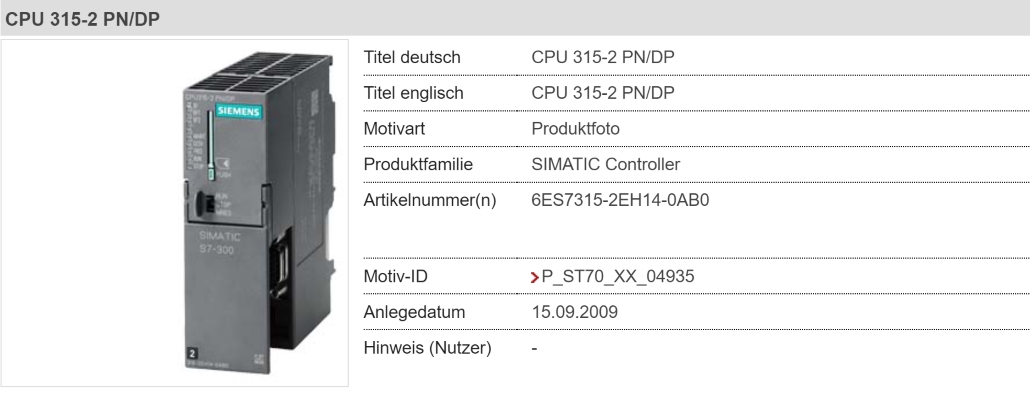Click the Artikelnummer(n) label
This screenshot has width=1030, height=396.
(x=430, y=200)
